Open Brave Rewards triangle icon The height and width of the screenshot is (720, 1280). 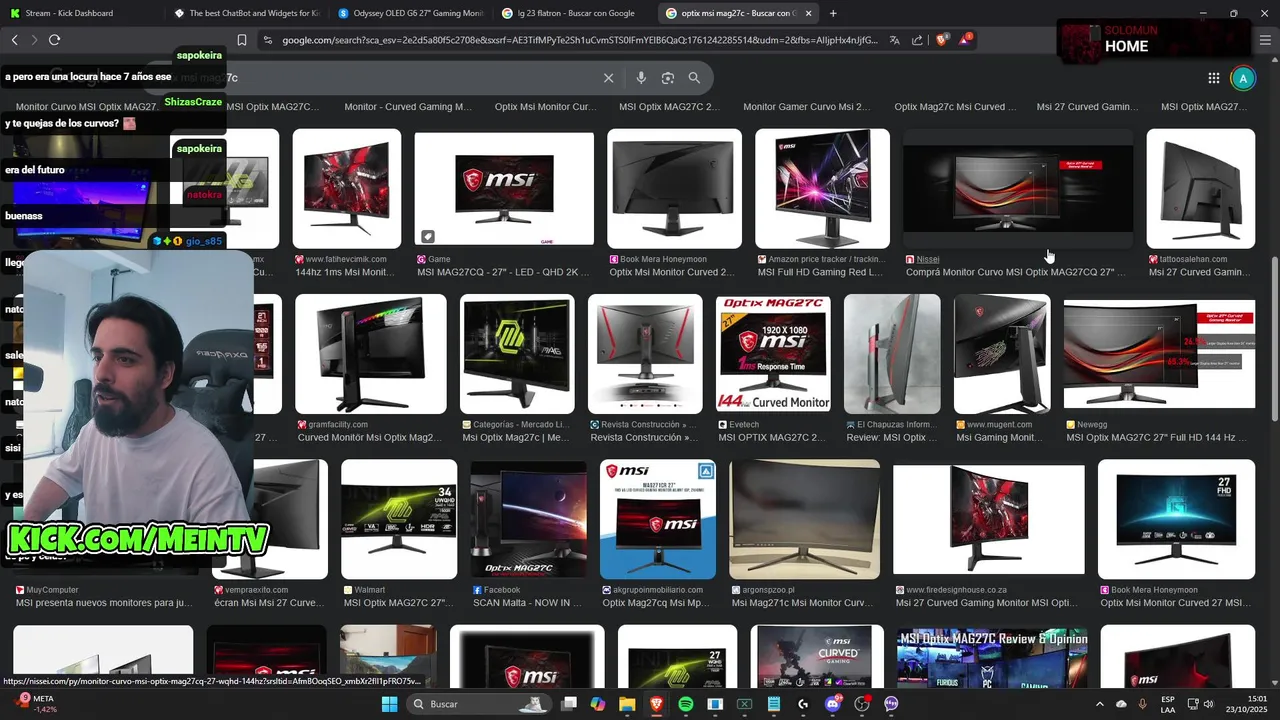coord(964,40)
